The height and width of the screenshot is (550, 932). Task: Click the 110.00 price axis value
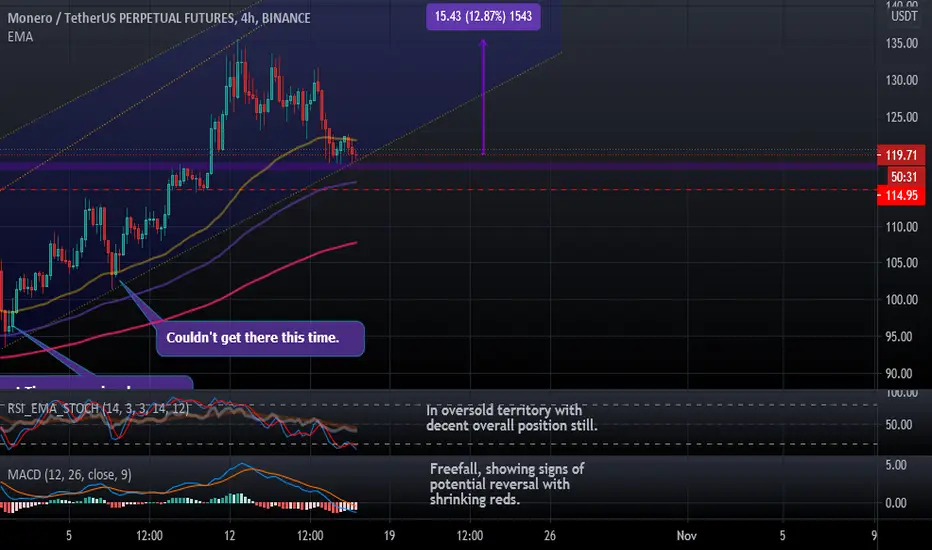click(902, 227)
